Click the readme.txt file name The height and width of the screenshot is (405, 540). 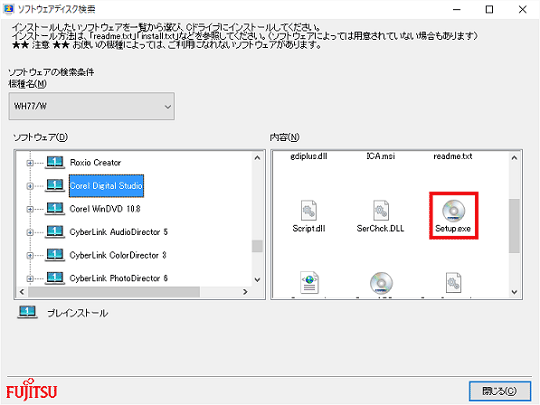(x=453, y=156)
